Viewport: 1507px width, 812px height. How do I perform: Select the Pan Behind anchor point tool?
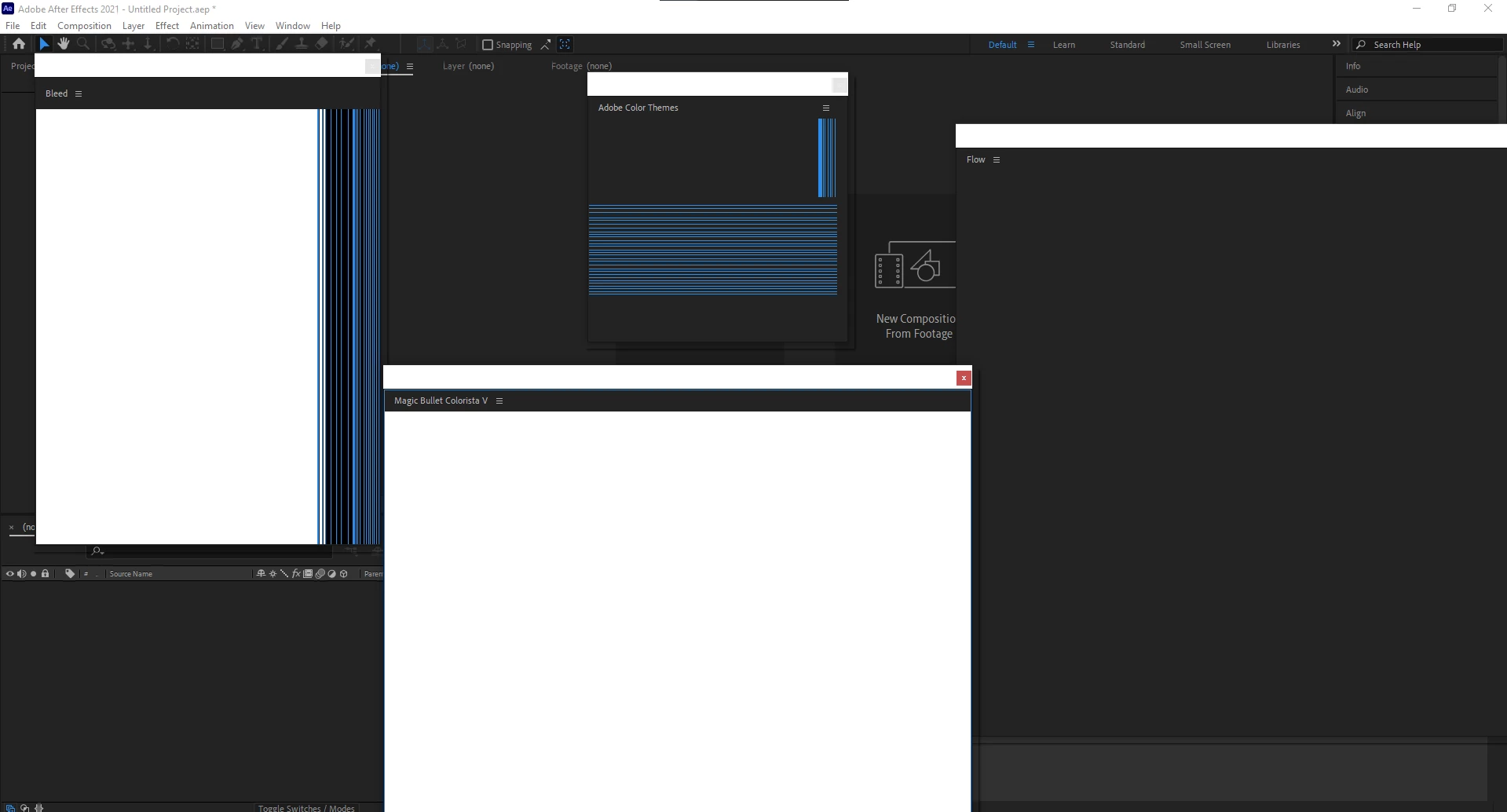click(192, 44)
